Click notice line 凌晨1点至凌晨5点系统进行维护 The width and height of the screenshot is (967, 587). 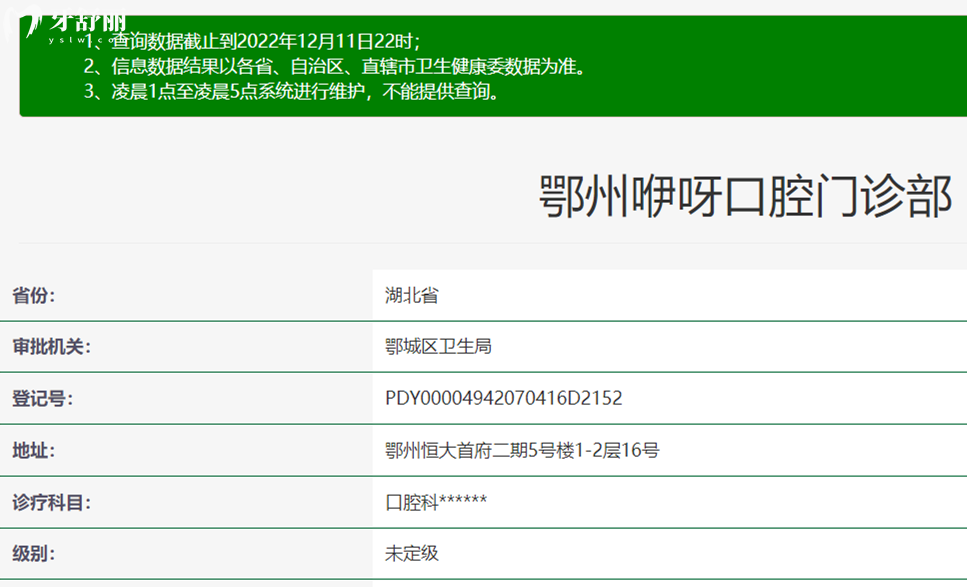point(292,91)
